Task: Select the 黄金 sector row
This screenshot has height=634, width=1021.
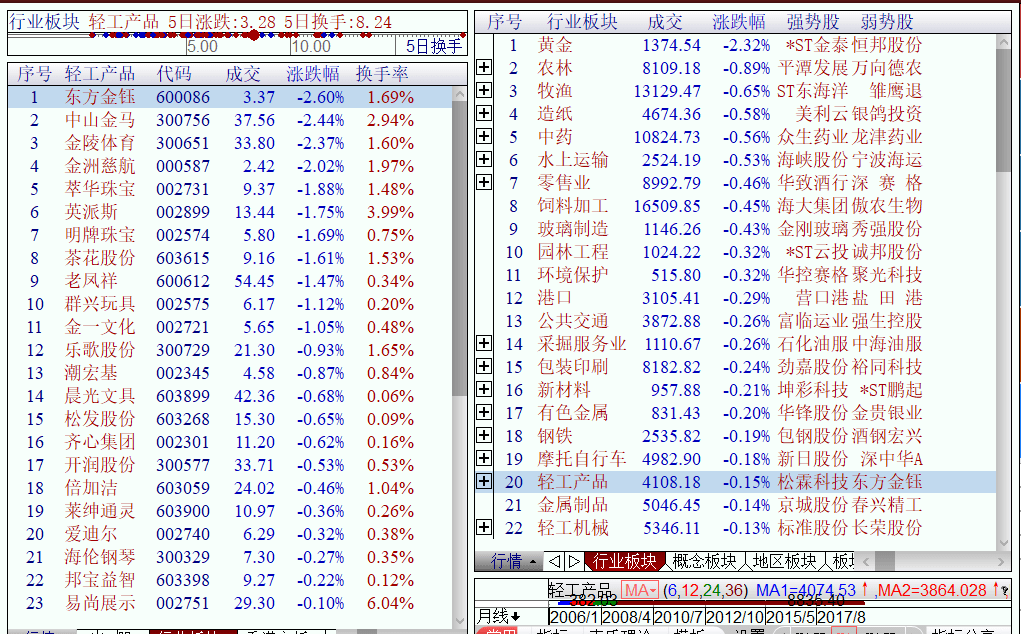Action: pyautogui.click(x=745, y=45)
